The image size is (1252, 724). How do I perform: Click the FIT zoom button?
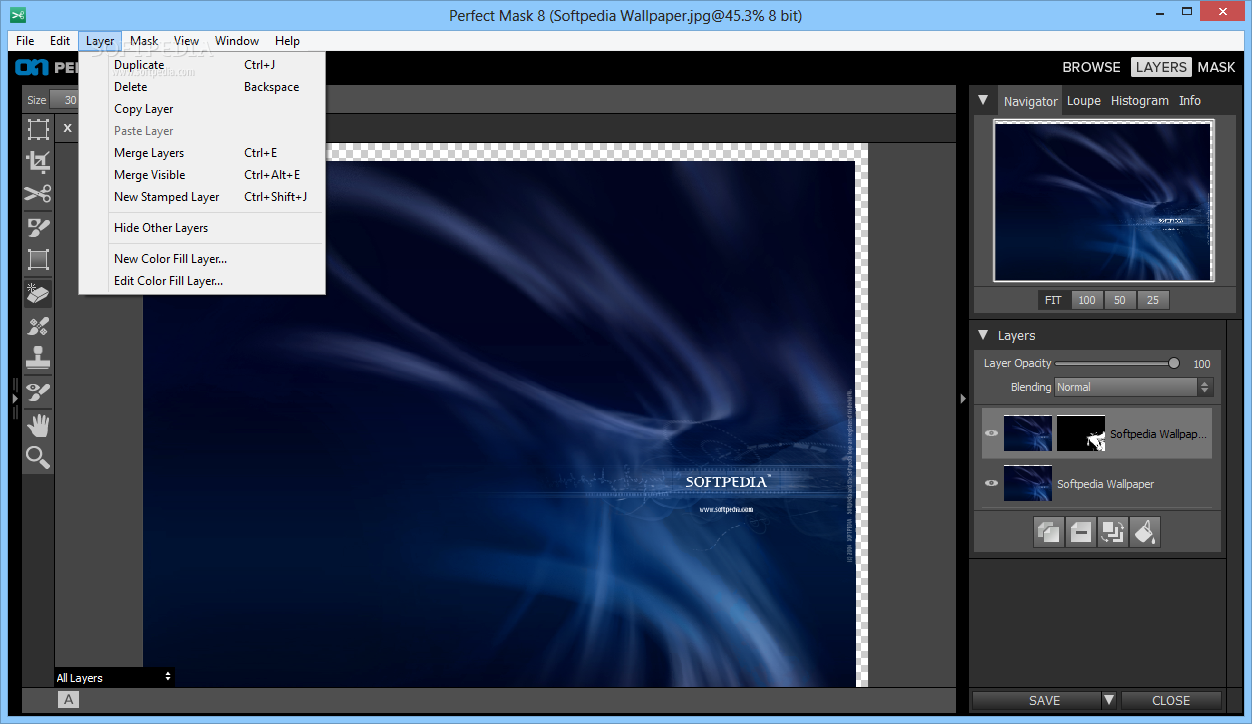(x=1053, y=300)
